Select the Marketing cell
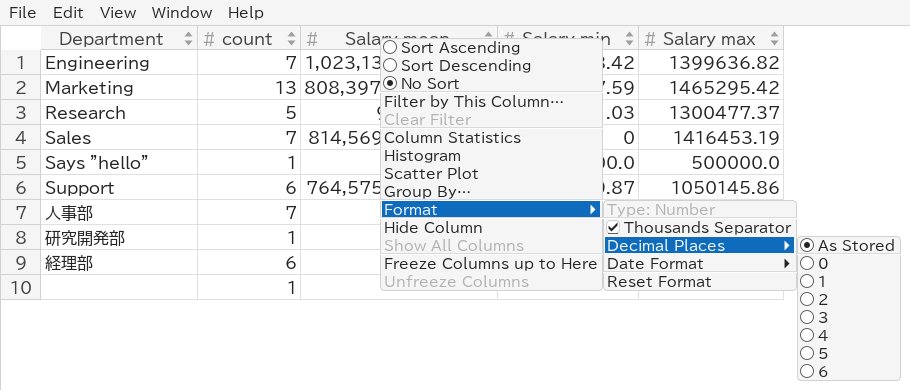Screen dimensions: 910x390 (119, 88)
